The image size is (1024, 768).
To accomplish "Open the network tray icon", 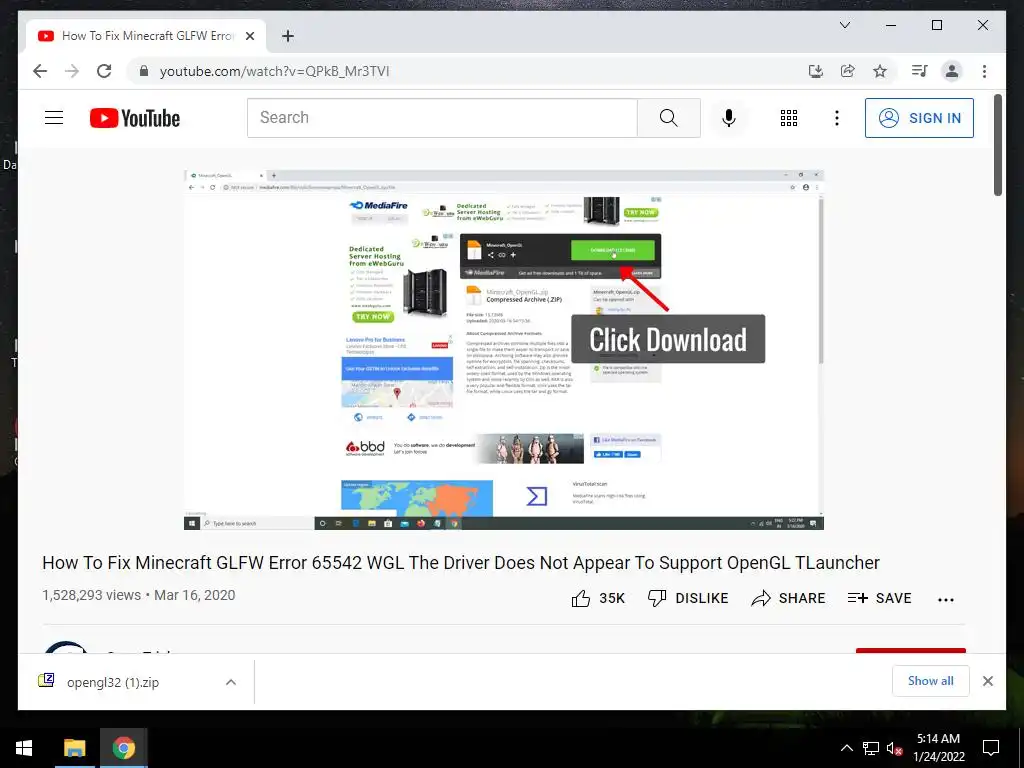I will point(871,748).
